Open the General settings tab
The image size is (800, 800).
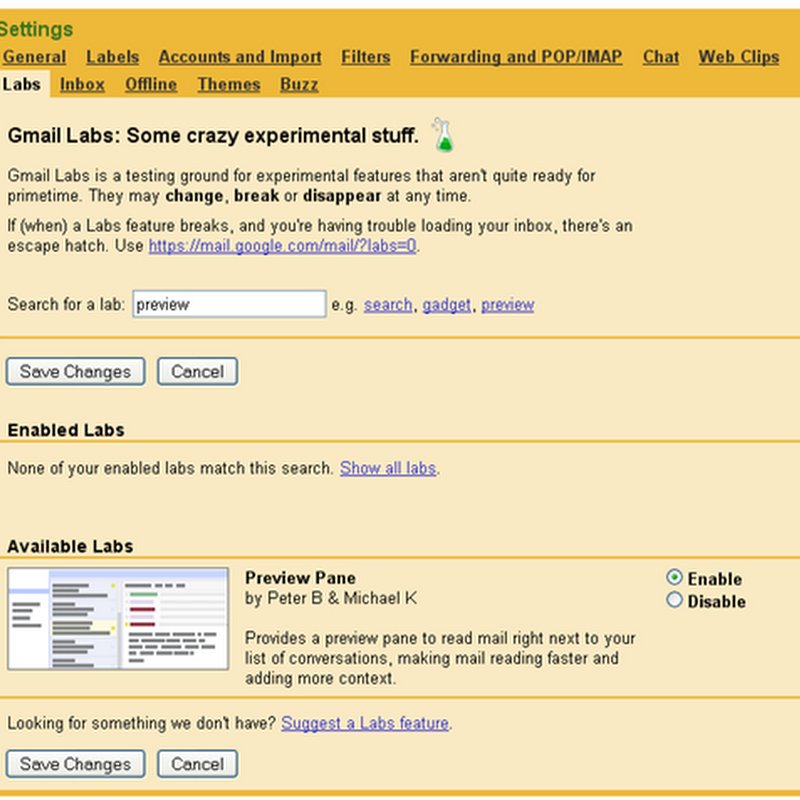click(34, 57)
